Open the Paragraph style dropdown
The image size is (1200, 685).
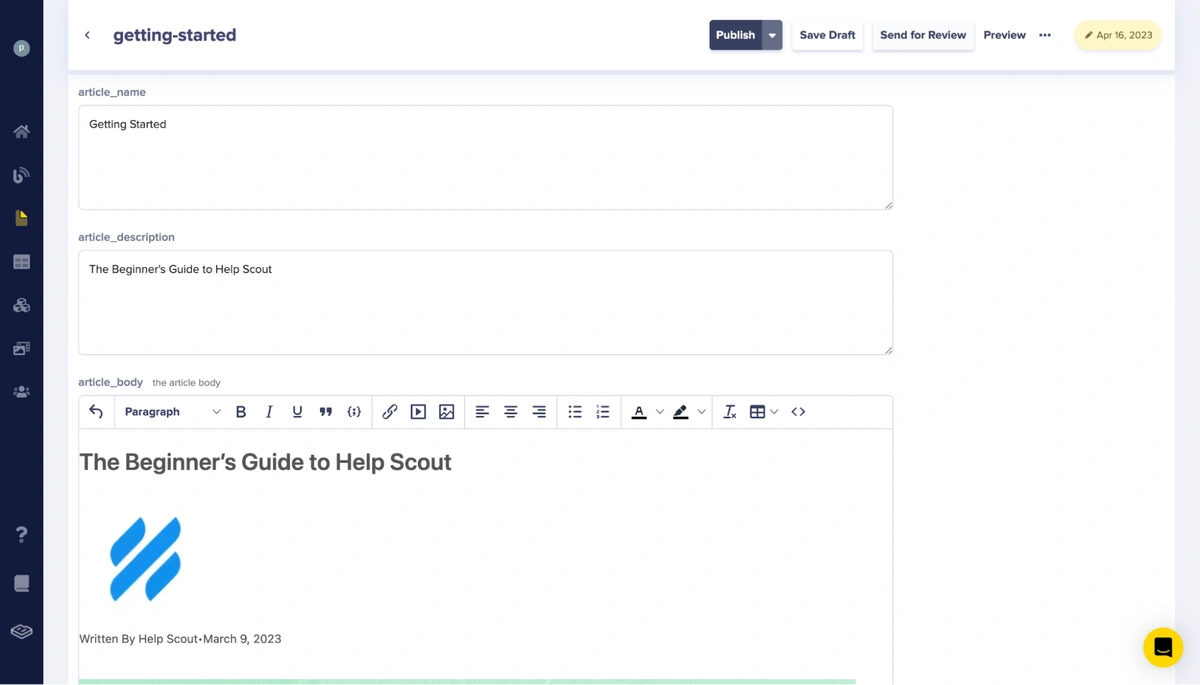pyautogui.click(x=172, y=412)
